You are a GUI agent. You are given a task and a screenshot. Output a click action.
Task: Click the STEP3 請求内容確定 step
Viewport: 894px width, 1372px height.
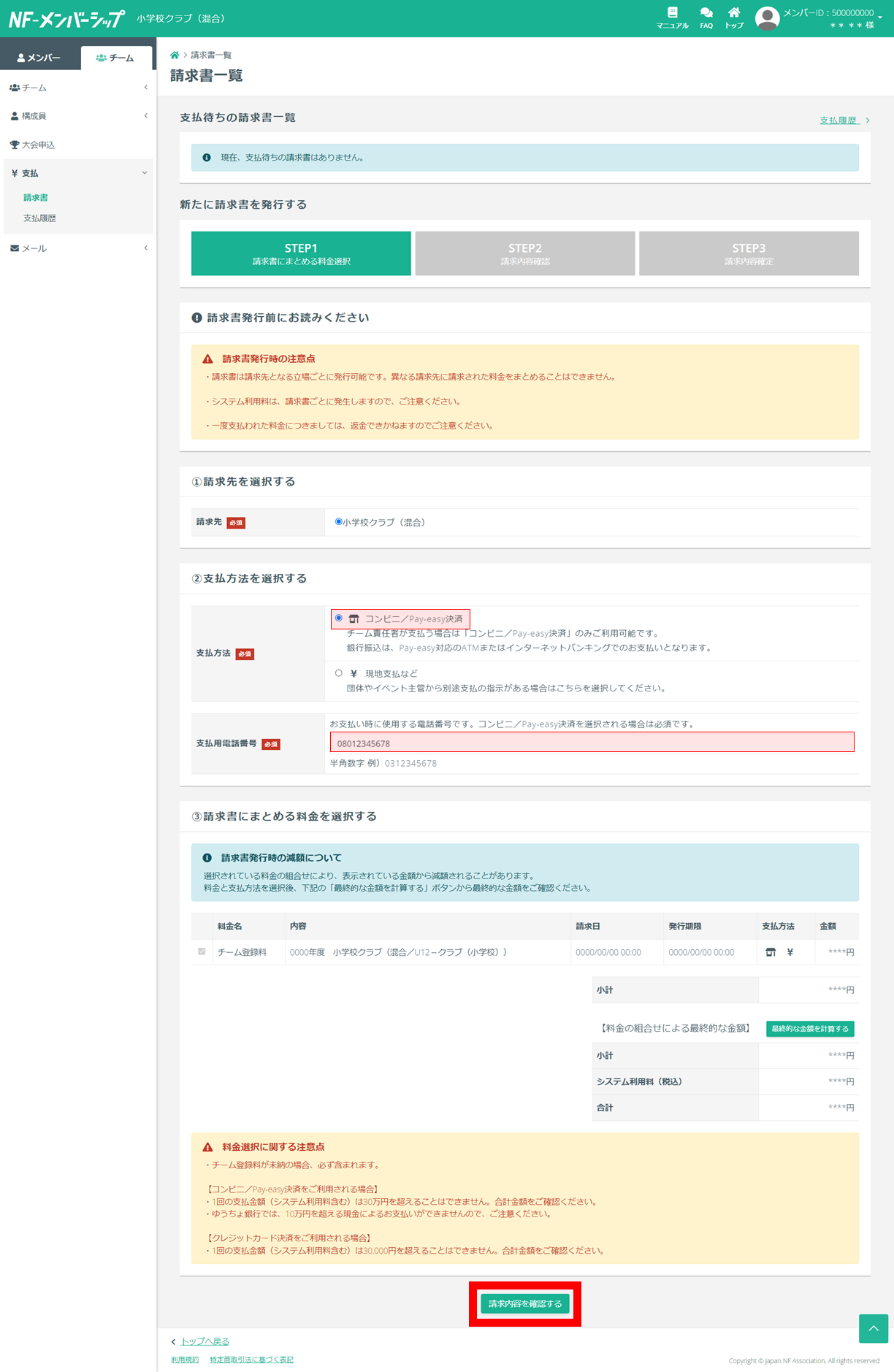coord(749,253)
